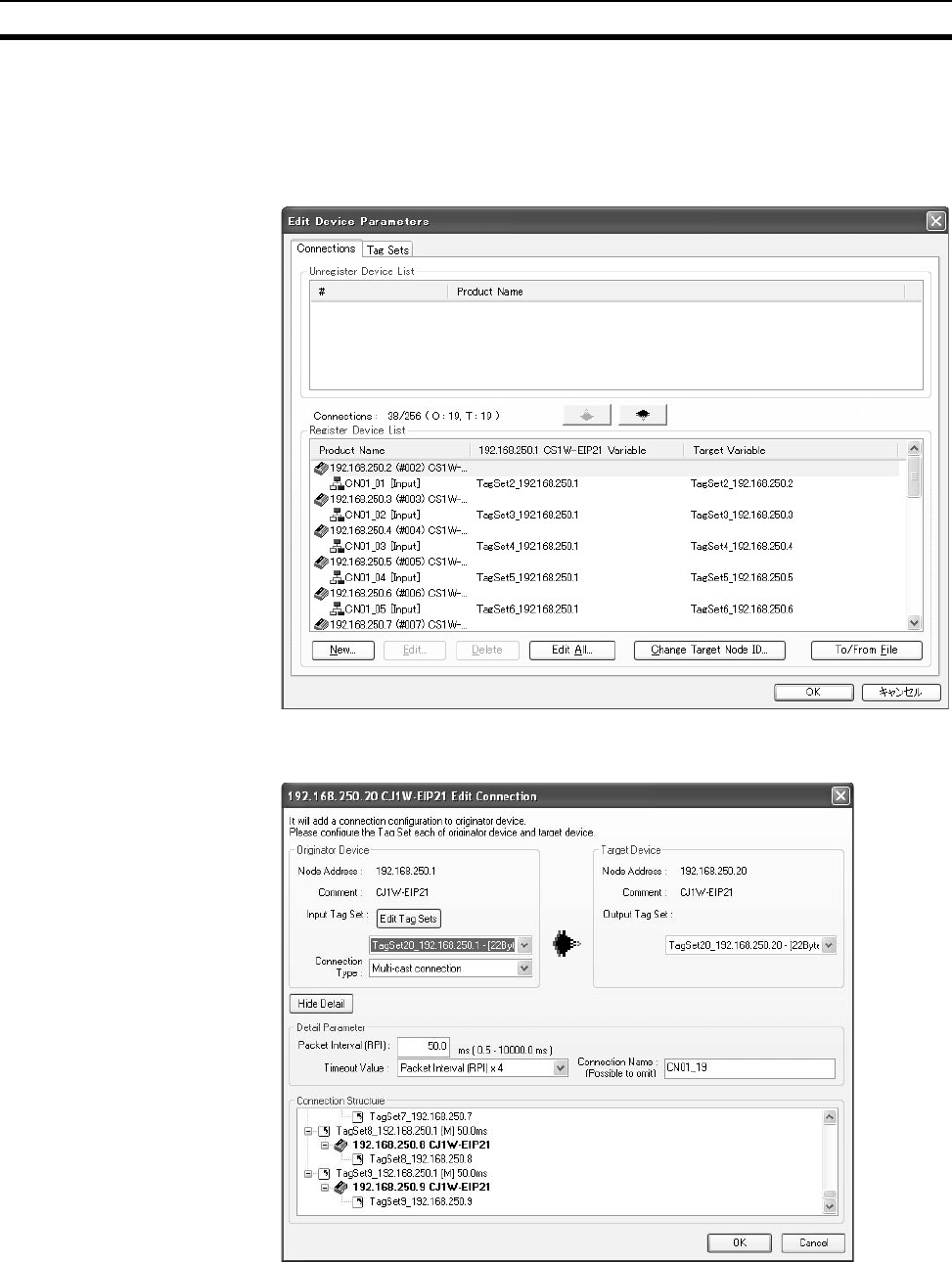Screen dimensions: 952x1262
Task: Cancel the Edit Device Parameters dialog
Action: point(901,692)
